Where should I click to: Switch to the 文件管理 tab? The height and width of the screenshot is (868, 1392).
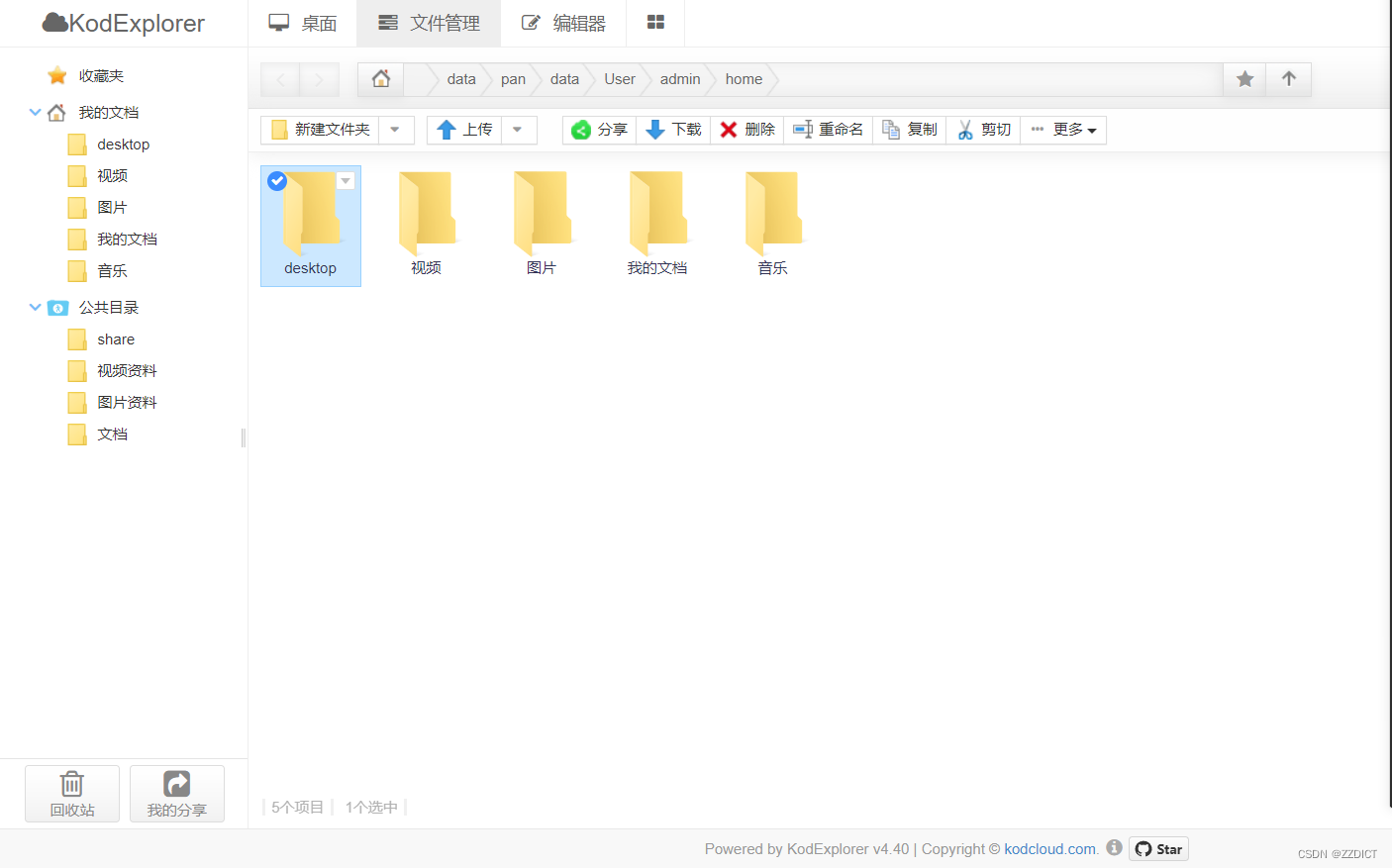click(429, 23)
